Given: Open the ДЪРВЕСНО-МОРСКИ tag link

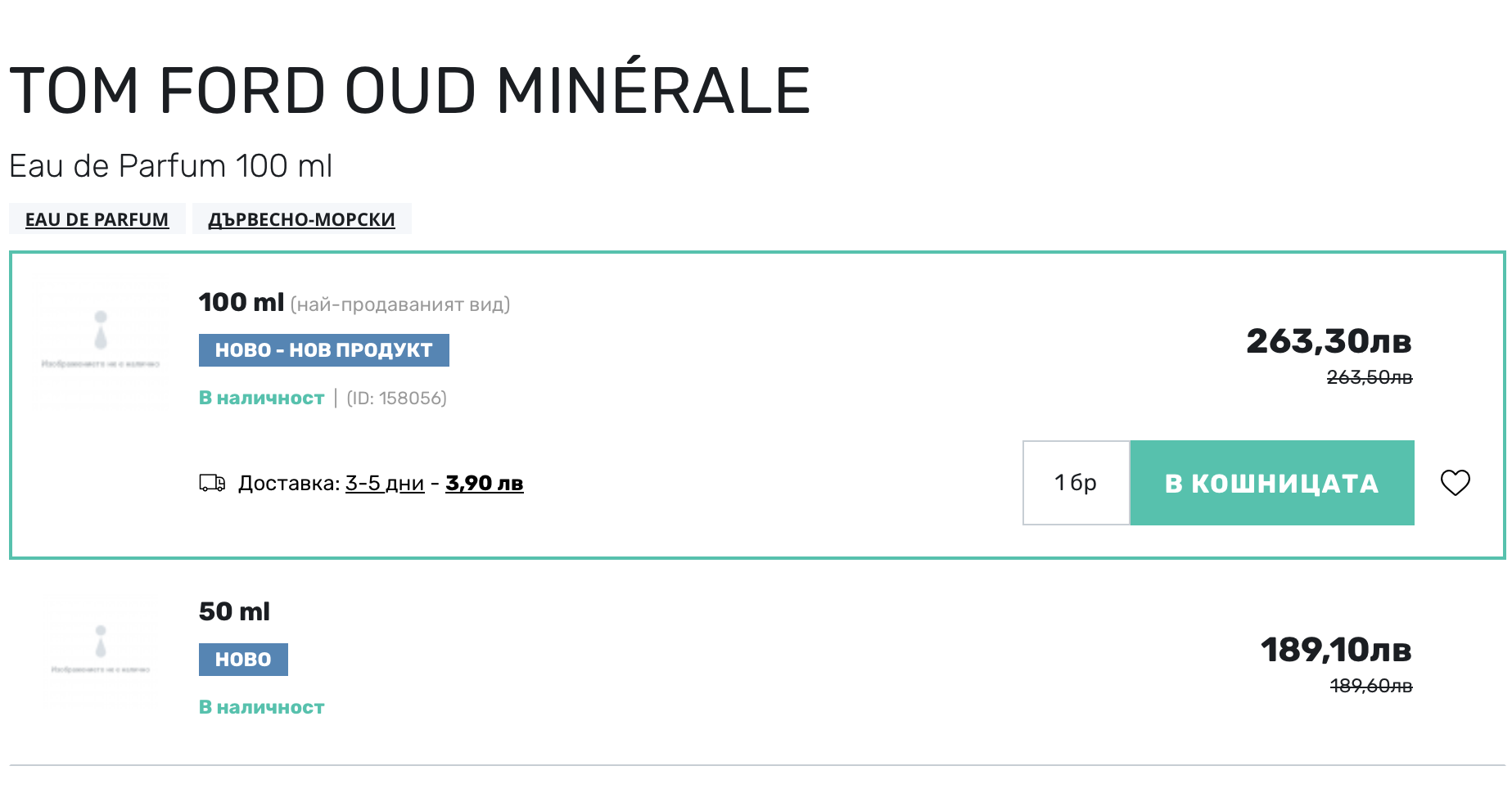Looking at the screenshot, I should (x=301, y=219).
